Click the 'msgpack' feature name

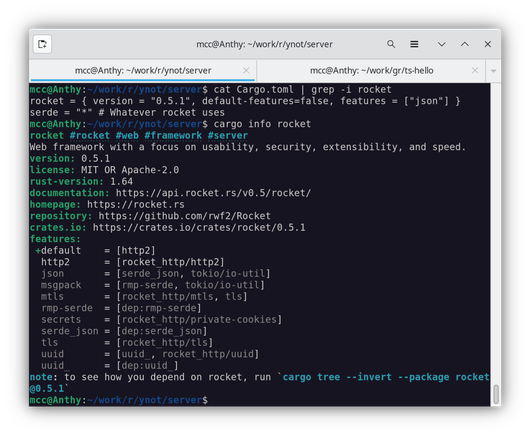61,285
